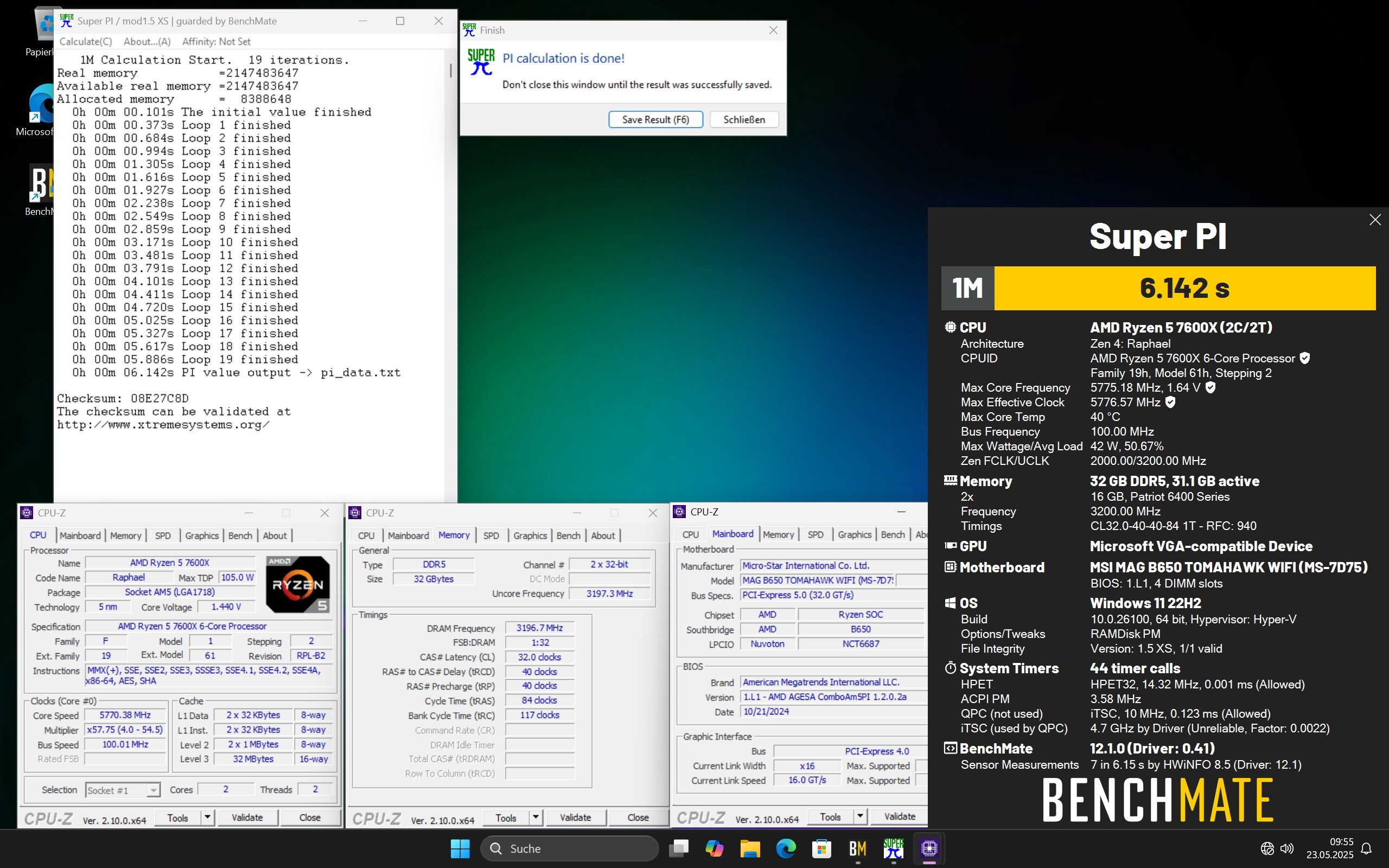The height and width of the screenshot is (868, 1389).
Task: Click Schließen button
Action: tap(744, 119)
